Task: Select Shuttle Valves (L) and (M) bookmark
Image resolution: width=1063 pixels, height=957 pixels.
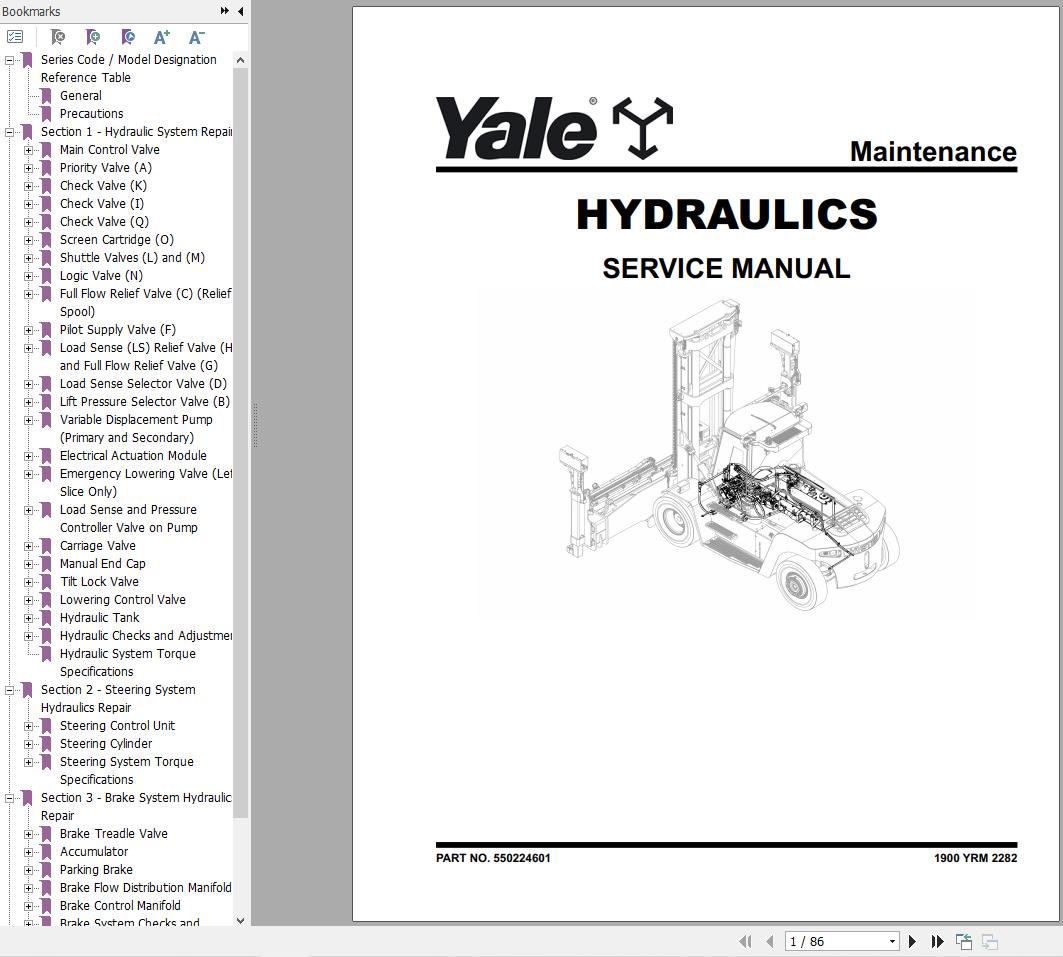Action: [x=132, y=258]
